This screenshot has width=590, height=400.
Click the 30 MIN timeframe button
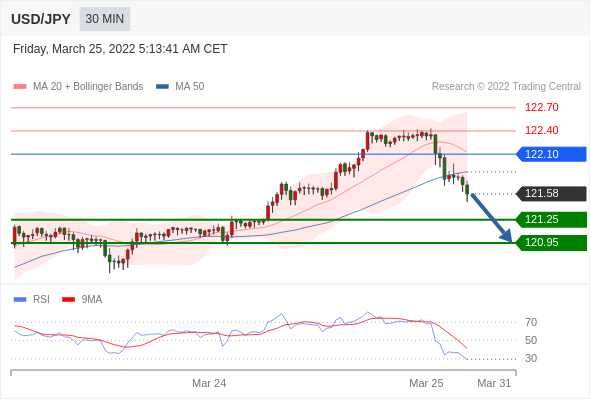click(105, 19)
